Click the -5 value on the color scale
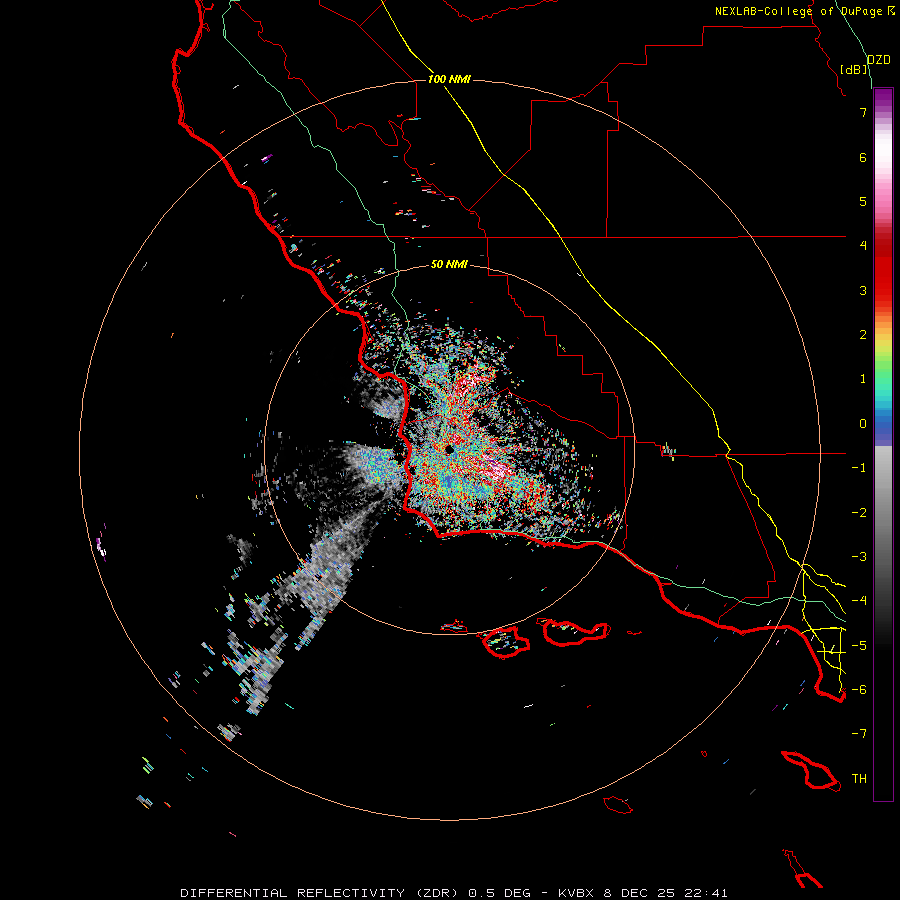The height and width of the screenshot is (900, 900). [859, 646]
